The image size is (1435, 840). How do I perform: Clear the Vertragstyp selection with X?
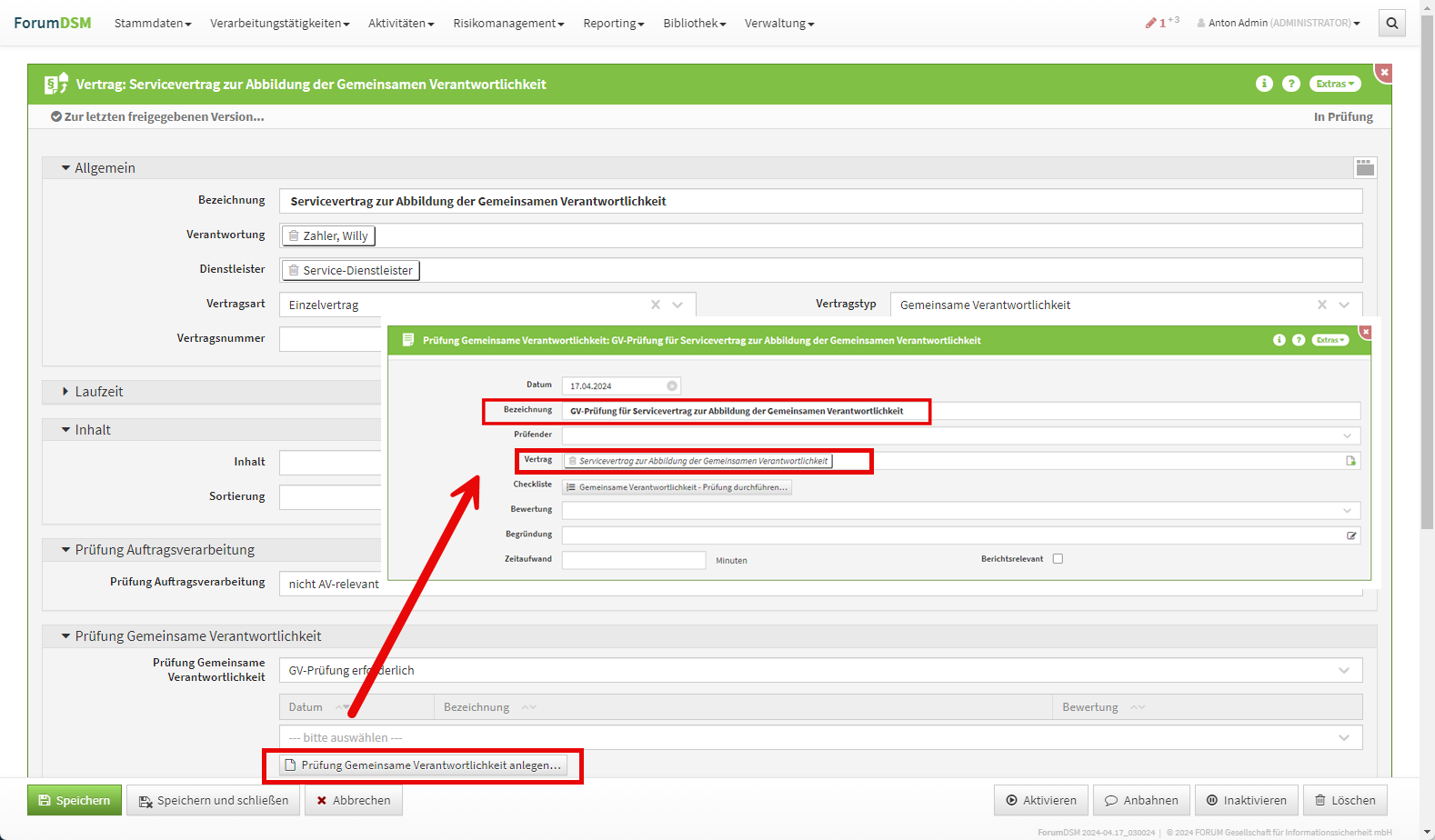(x=1322, y=305)
